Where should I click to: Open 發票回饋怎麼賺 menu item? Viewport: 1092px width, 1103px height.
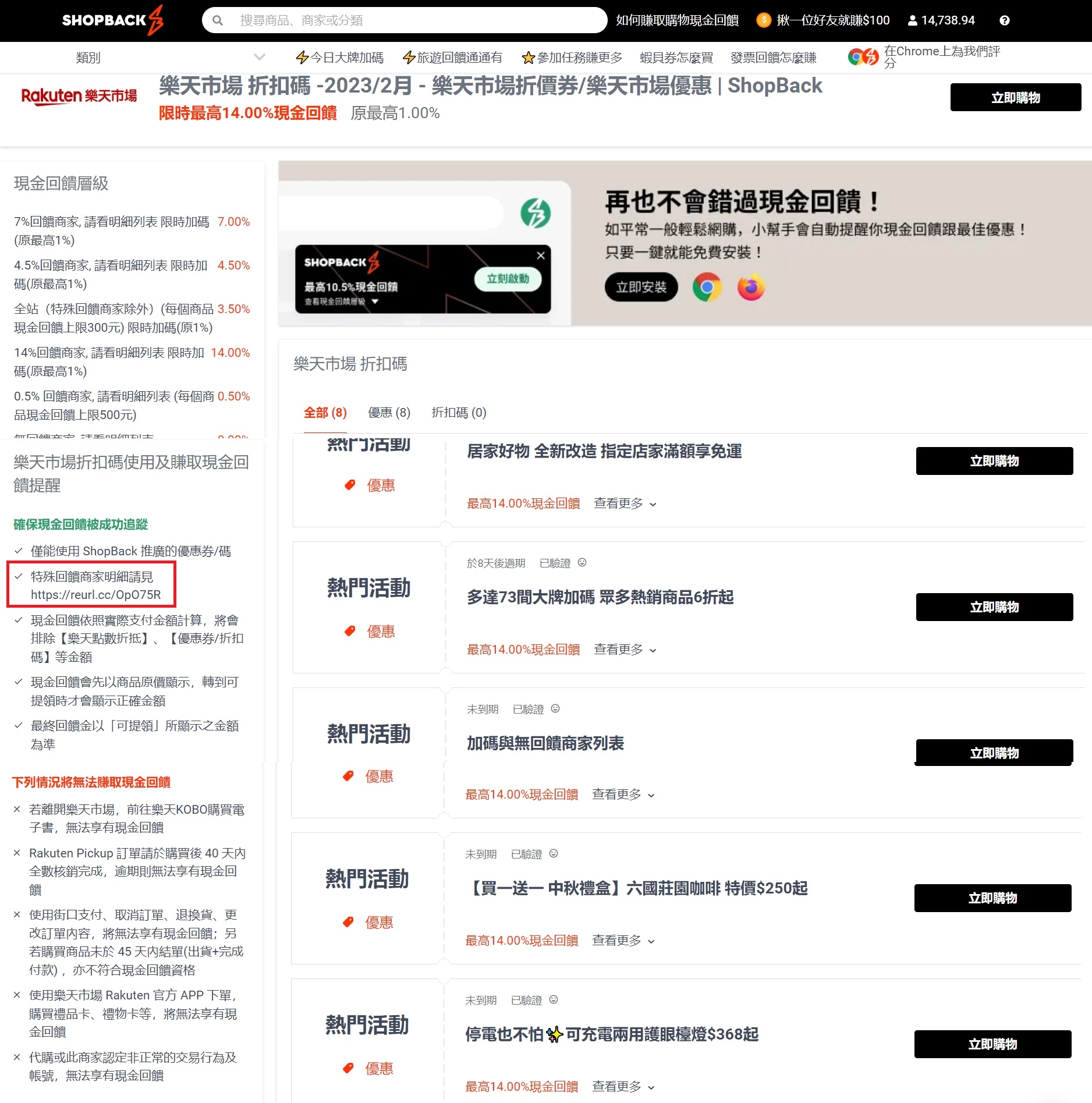[774, 58]
